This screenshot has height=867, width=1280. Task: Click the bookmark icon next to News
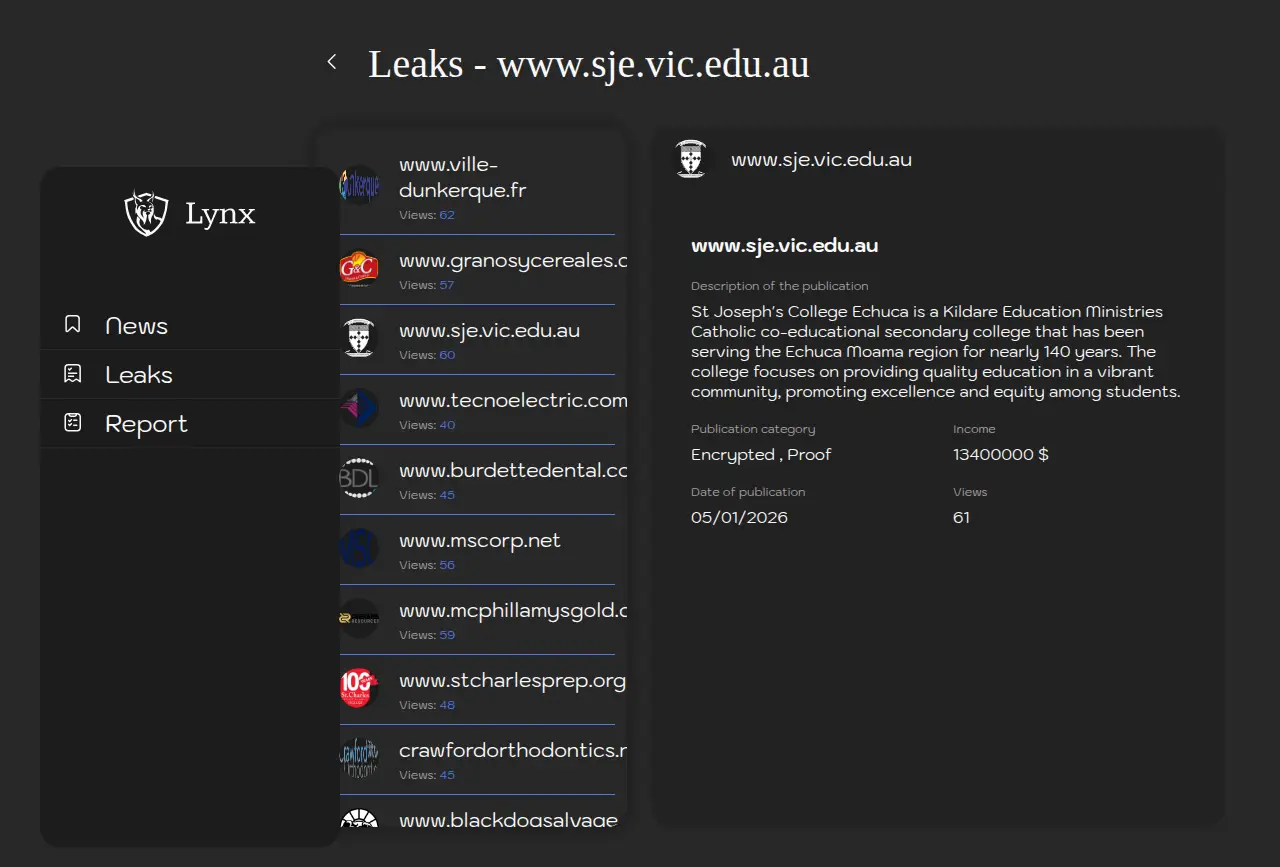pyautogui.click(x=72, y=324)
